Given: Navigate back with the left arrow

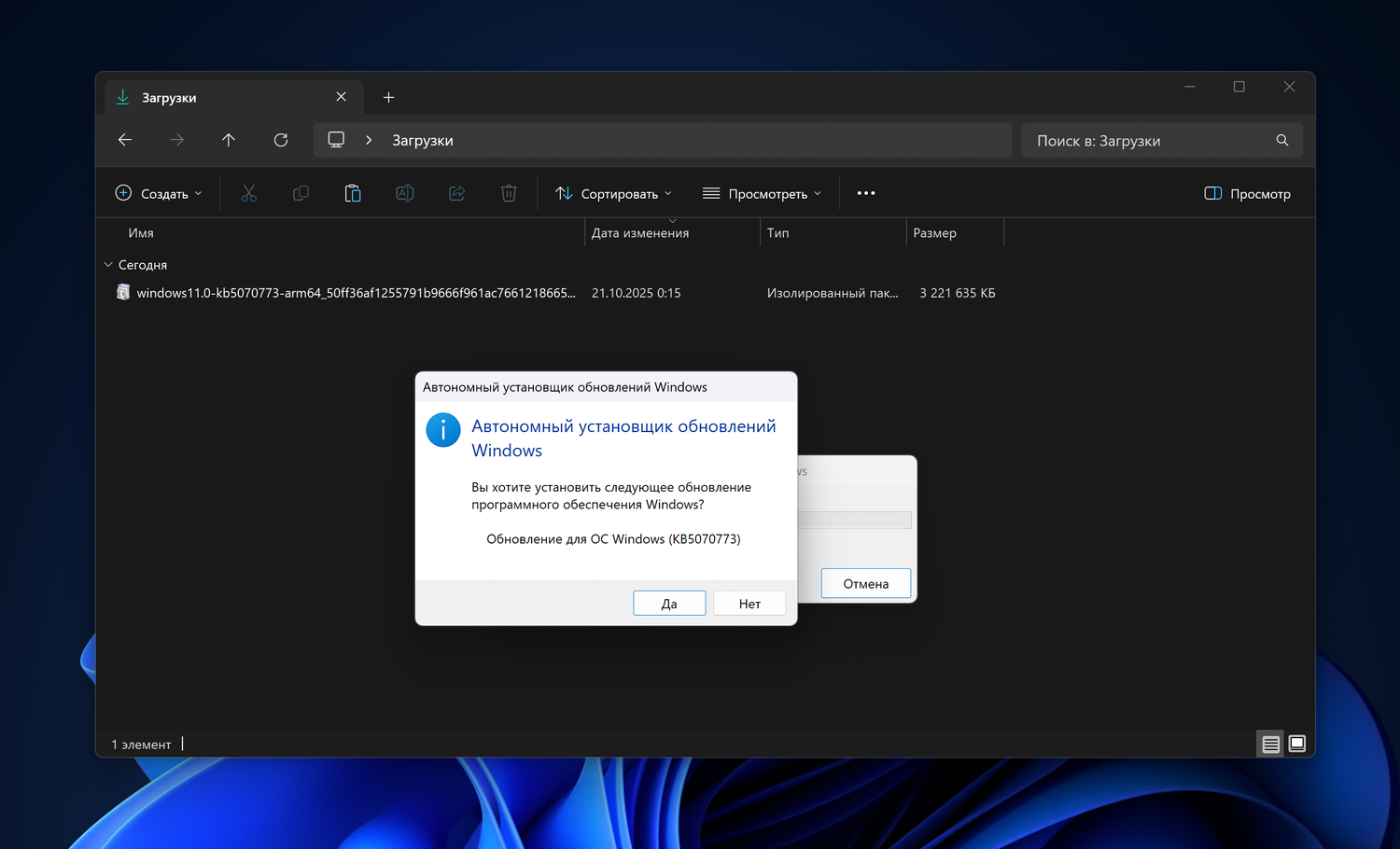Looking at the screenshot, I should pyautogui.click(x=125, y=140).
